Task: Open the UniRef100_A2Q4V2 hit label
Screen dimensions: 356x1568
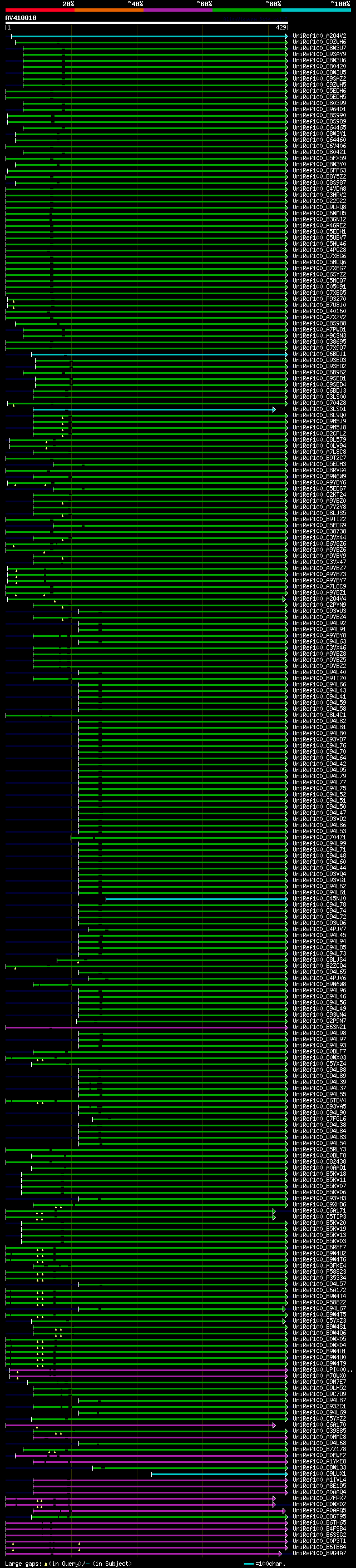Action: coord(319,36)
